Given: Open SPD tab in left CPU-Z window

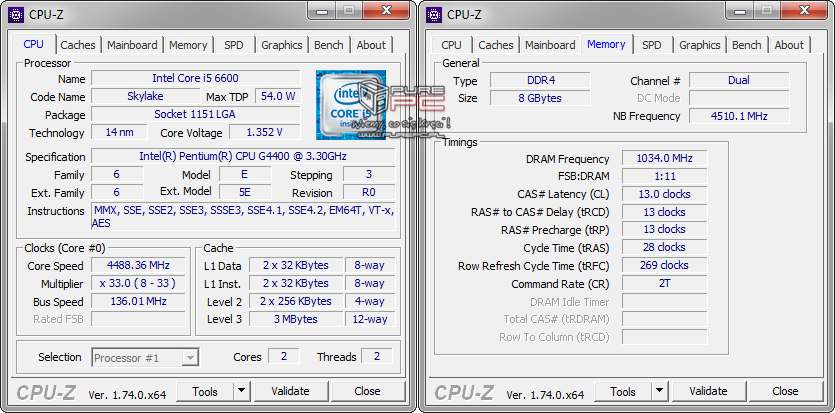Looking at the screenshot, I should click(234, 45).
